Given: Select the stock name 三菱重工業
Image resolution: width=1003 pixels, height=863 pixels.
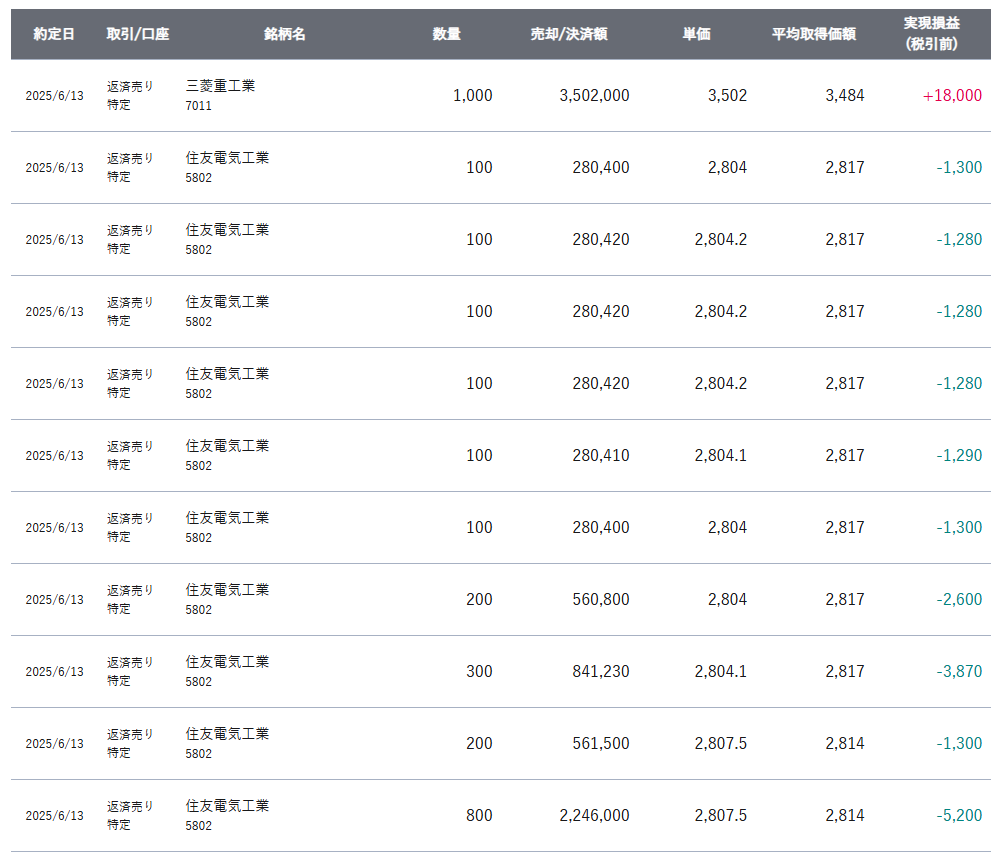Looking at the screenshot, I should click(220, 86).
